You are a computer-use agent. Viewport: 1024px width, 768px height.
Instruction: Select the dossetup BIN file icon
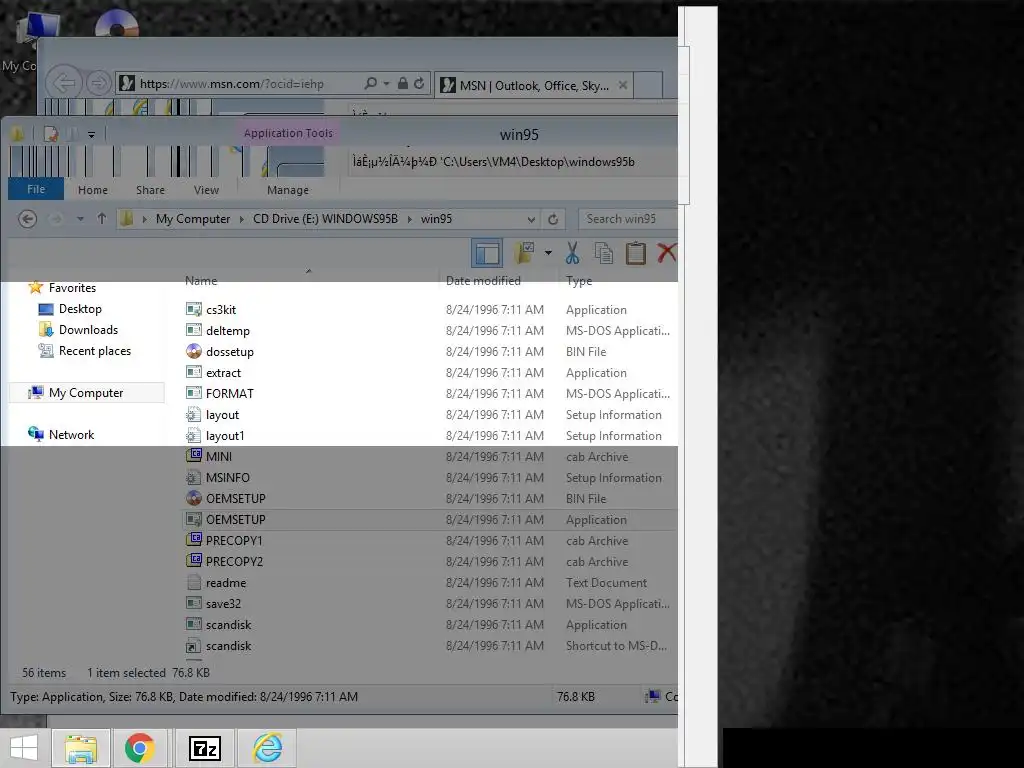193,351
